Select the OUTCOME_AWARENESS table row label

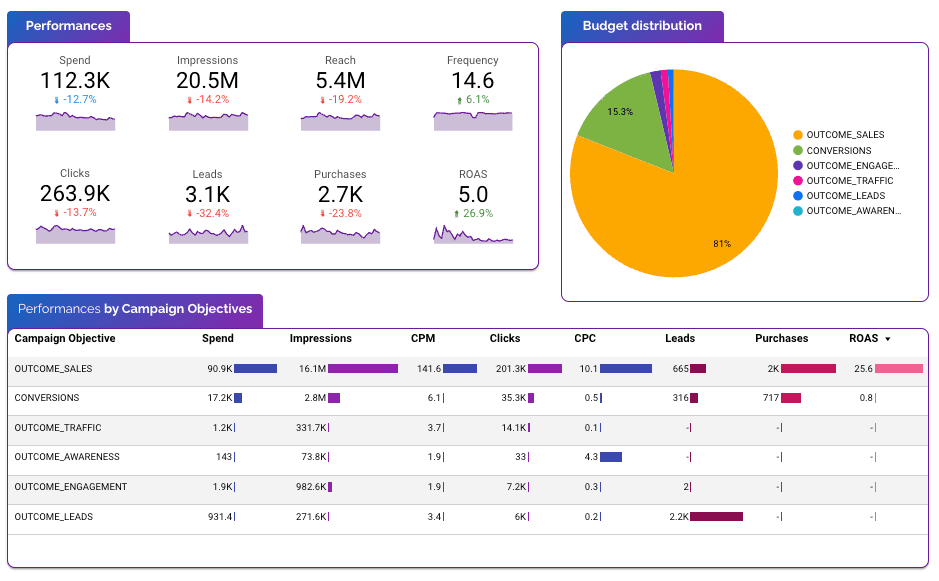coord(67,456)
